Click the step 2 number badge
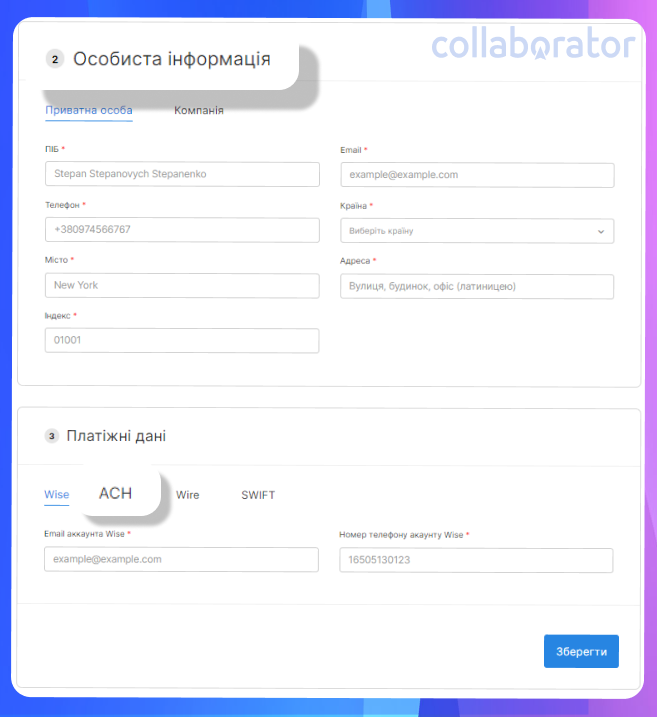Screen dimensions: 657x717 coord(55,59)
